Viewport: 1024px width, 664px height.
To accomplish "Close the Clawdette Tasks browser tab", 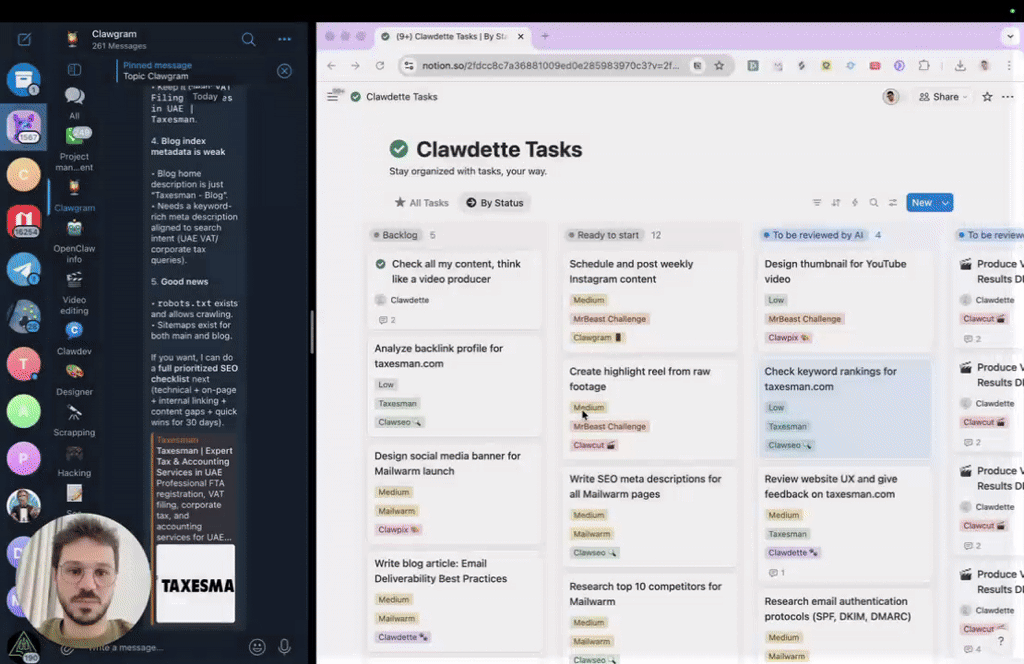I will [520, 37].
